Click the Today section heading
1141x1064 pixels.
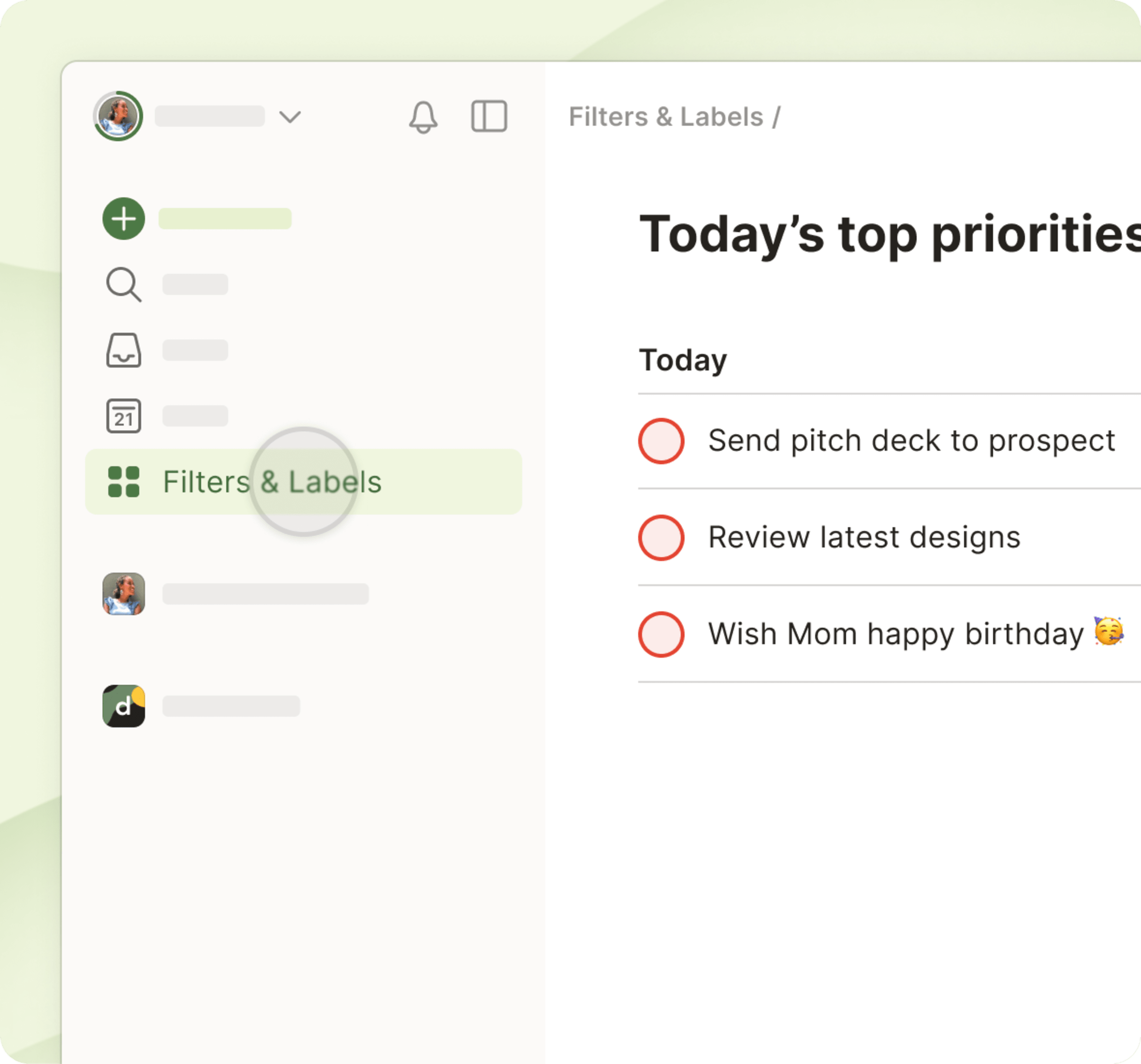683,361
